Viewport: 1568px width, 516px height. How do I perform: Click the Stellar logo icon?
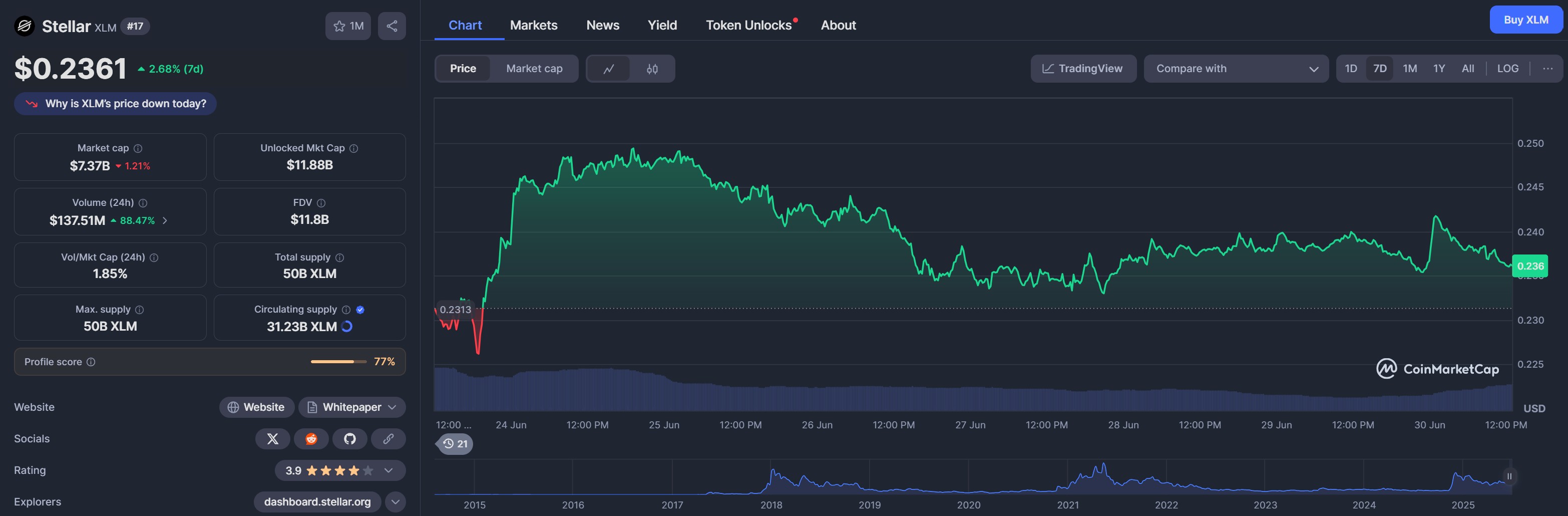tap(25, 26)
